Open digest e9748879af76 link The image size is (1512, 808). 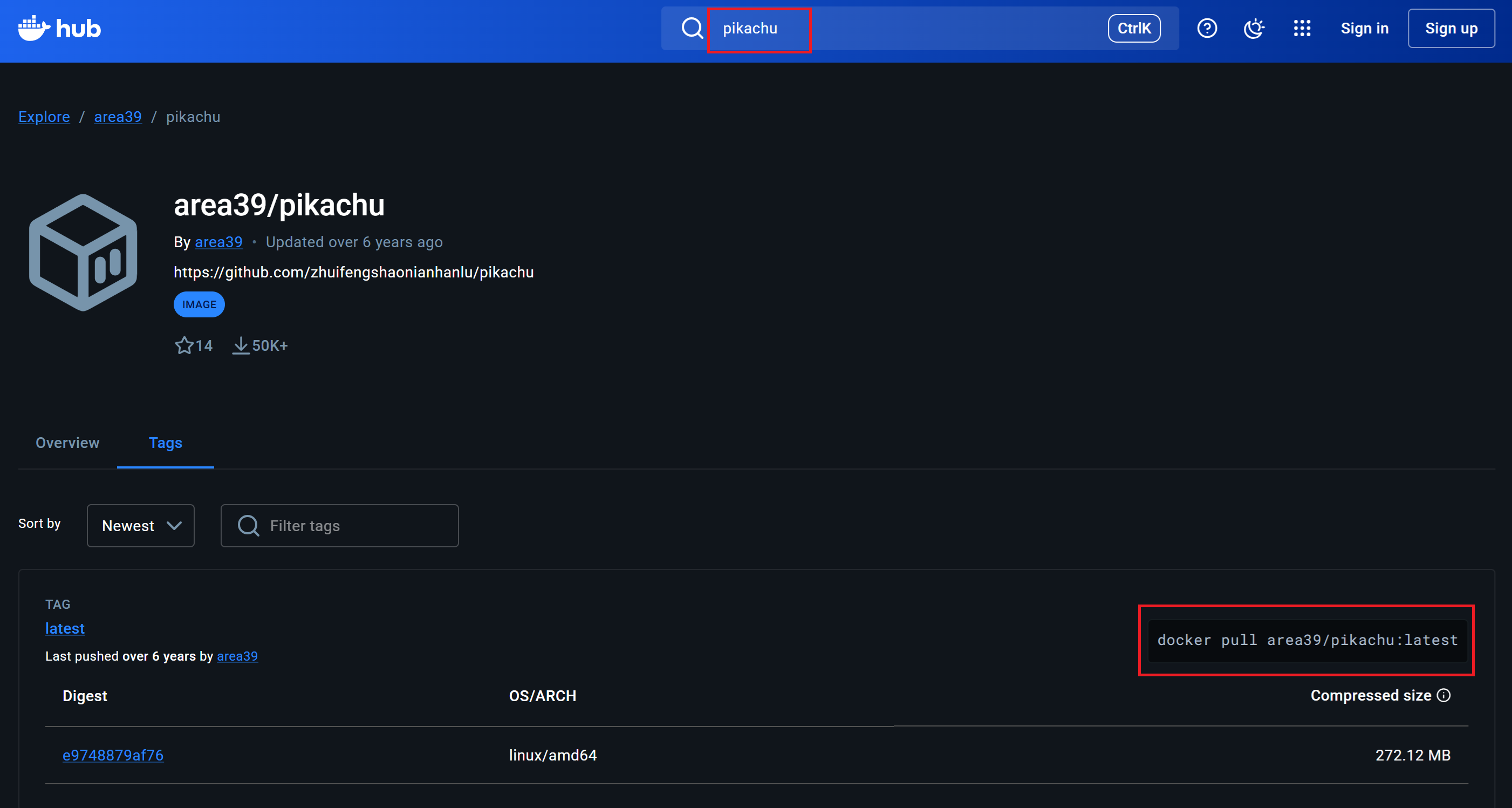pyautogui.click(x=113, y=755)
